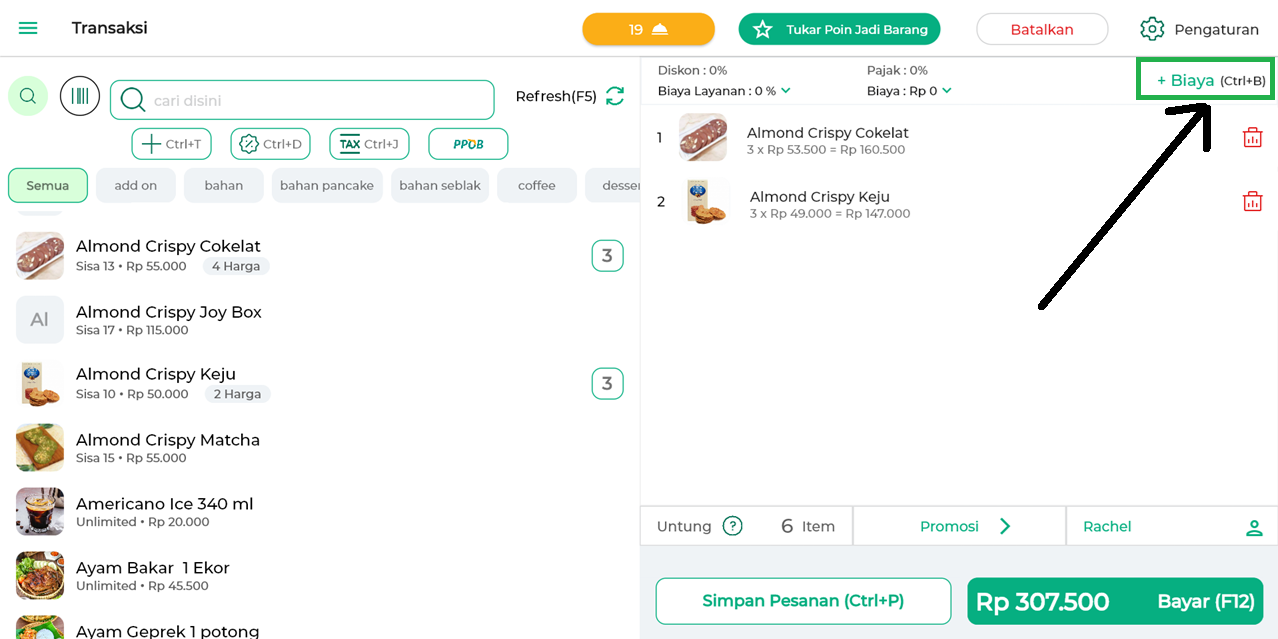The width and height of the screenshot is (1278, 639).
Task: Open the Untung help question icon
Action: pyautogui.click(x=733, y=526)
